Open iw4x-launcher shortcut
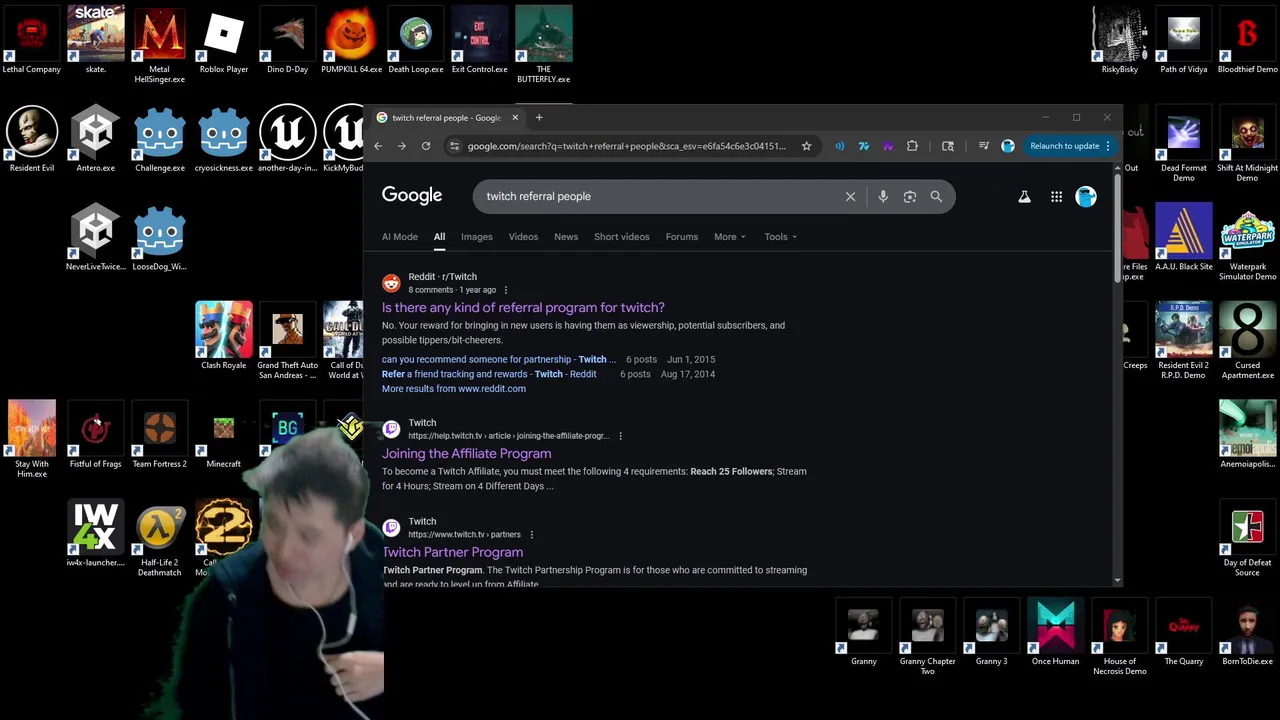Viewport: 1280px width, 720px height. 96,532
